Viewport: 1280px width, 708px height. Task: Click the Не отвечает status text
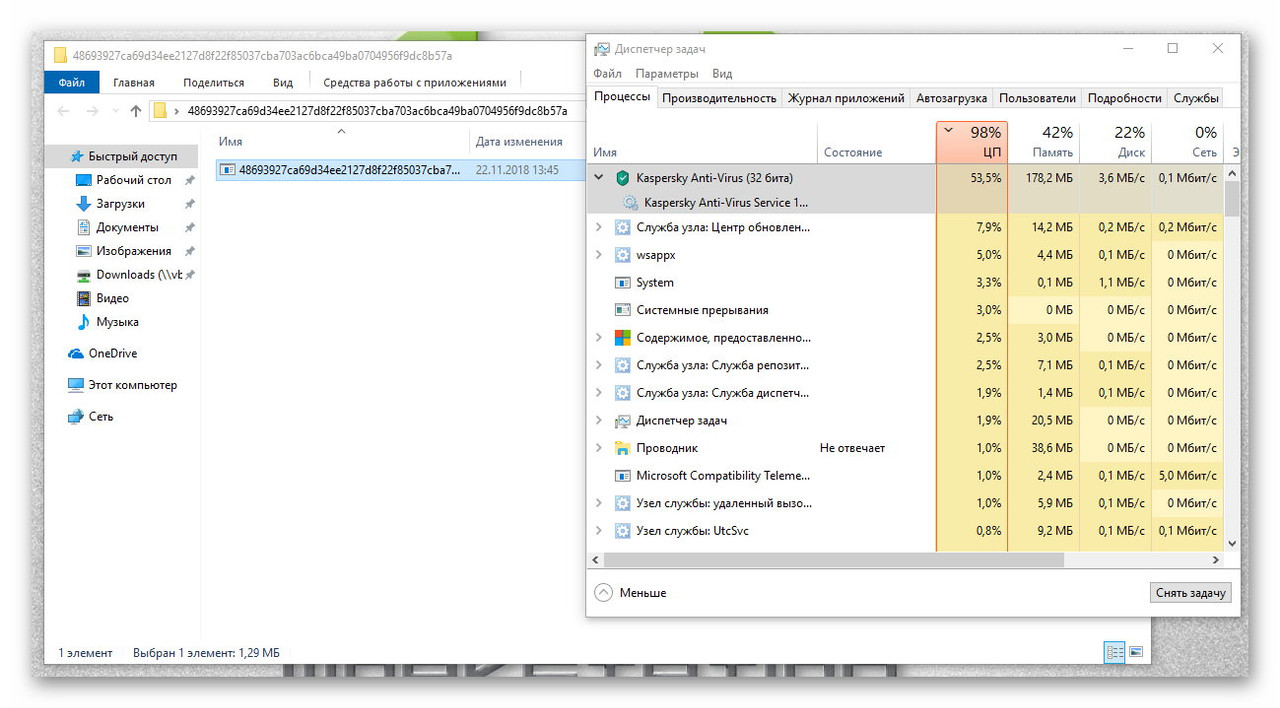tap(852, 448)
